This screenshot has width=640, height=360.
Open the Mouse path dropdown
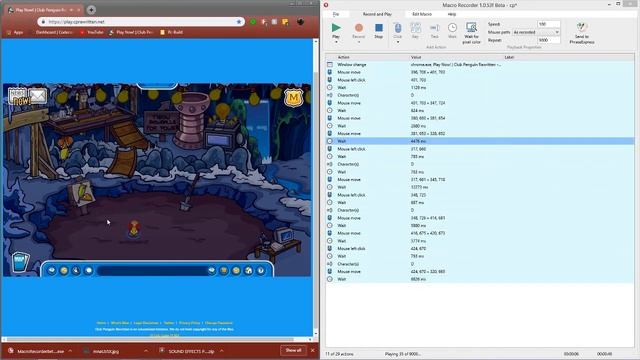(536, 32)
